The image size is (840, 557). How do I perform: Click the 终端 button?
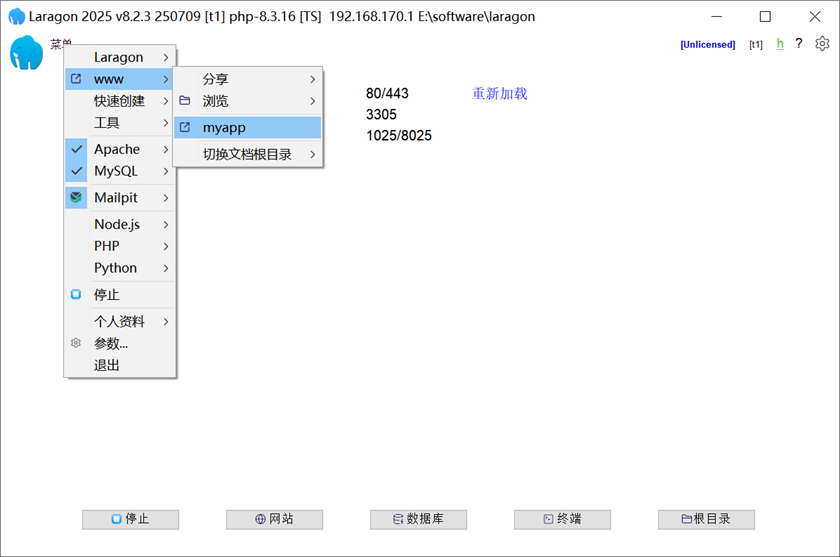(562, 519)
